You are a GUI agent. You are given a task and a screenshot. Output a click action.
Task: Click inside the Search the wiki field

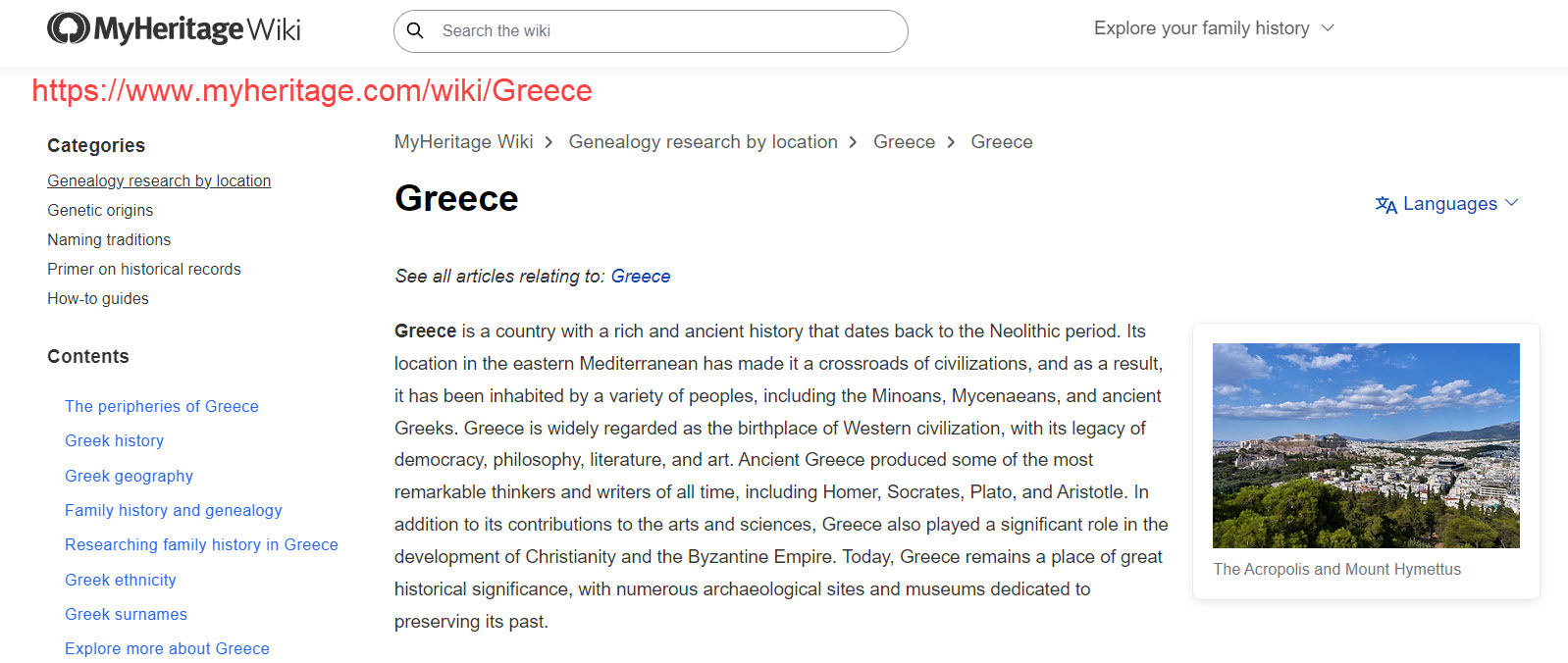click(x=651, y=30)
